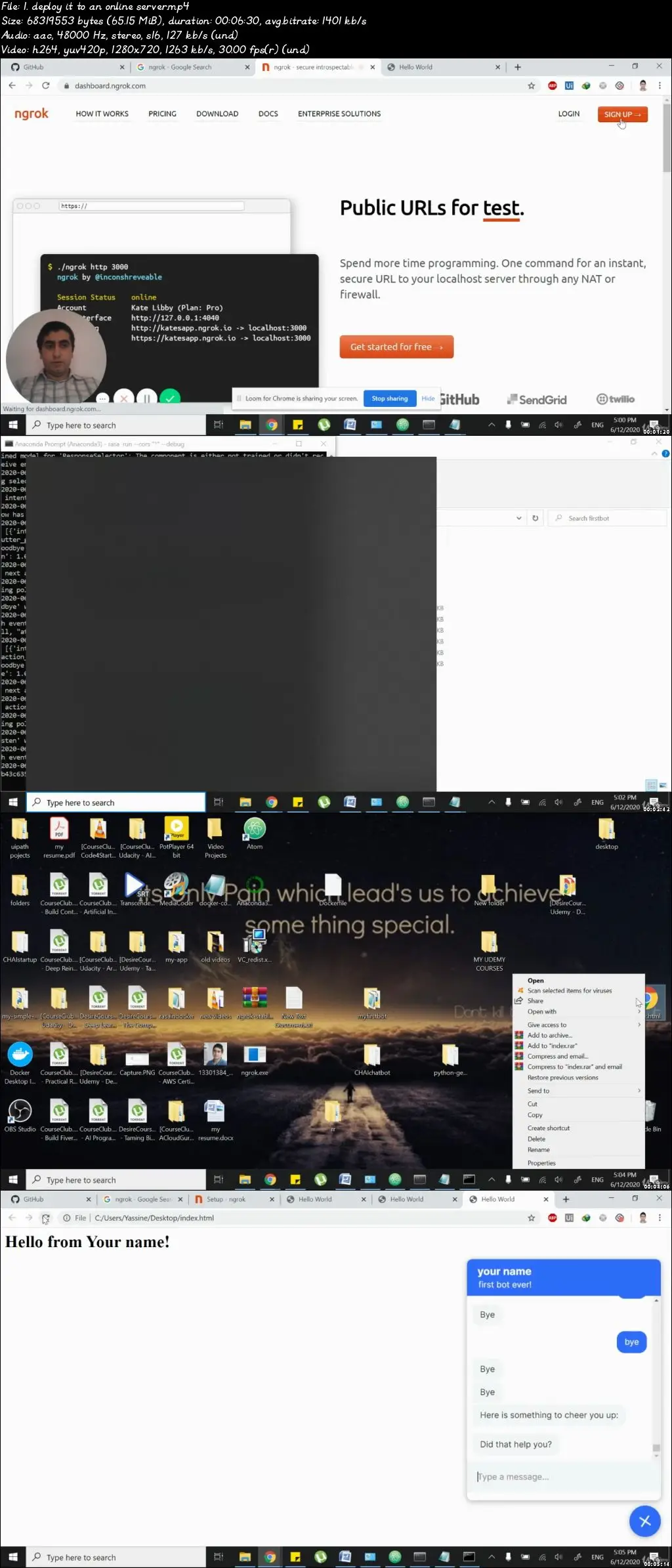Click Hide on the Loom sharing banner
This screenshot has height=1568, width=672.
pos(428,398)
